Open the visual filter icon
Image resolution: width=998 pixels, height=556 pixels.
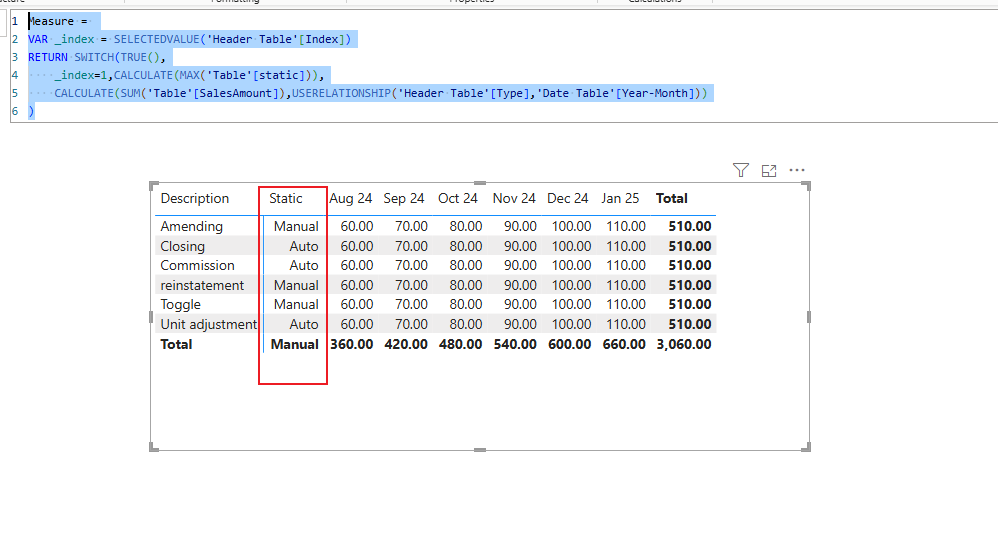tap(740, 170)
